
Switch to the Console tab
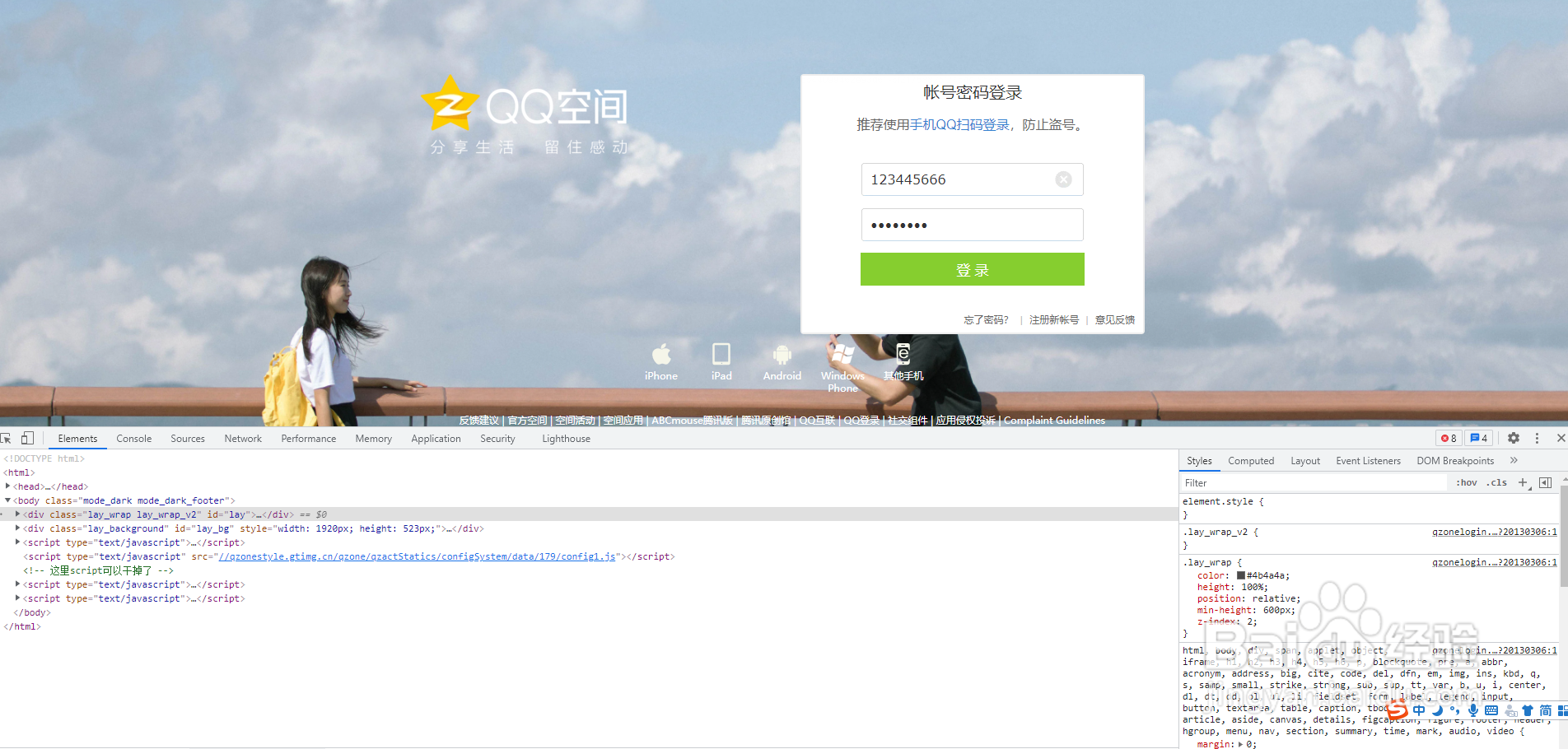[x=133, y=438]
